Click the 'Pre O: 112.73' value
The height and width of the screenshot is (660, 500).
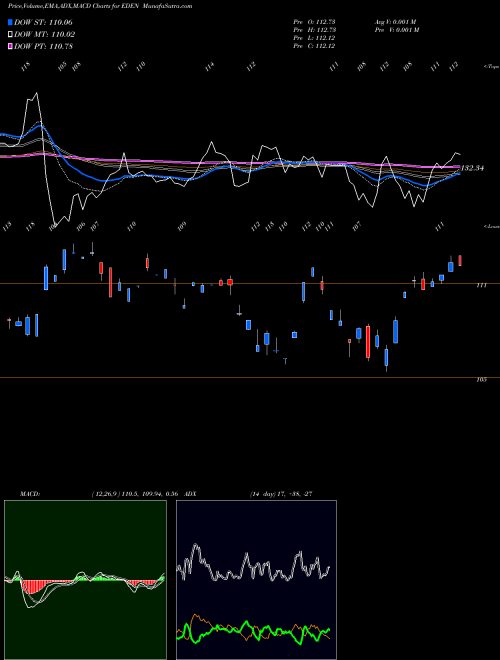coord(314,22)
